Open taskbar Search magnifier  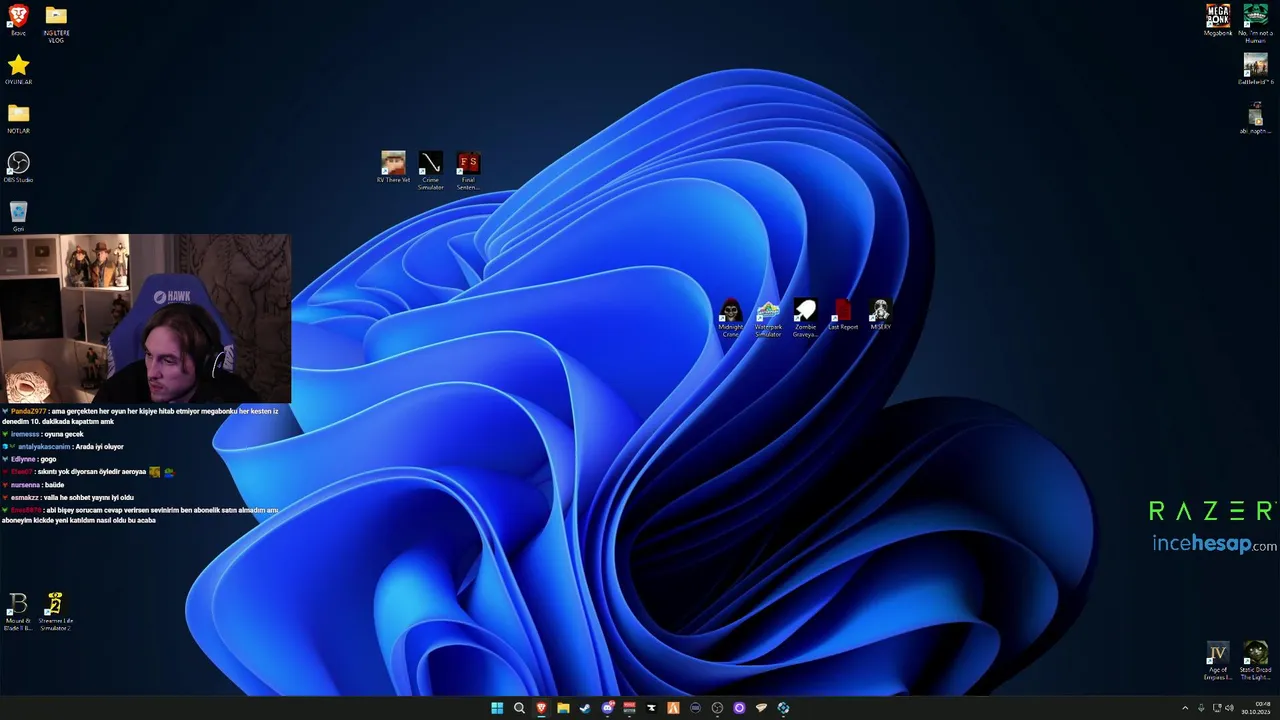point(519,708)
